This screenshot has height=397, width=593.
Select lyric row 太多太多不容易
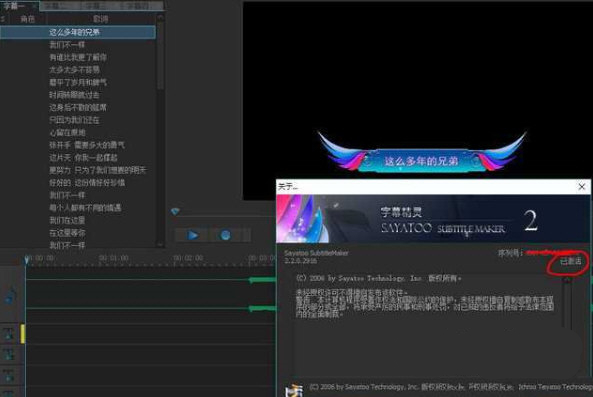pyautogui.click(x=78, y=70)
